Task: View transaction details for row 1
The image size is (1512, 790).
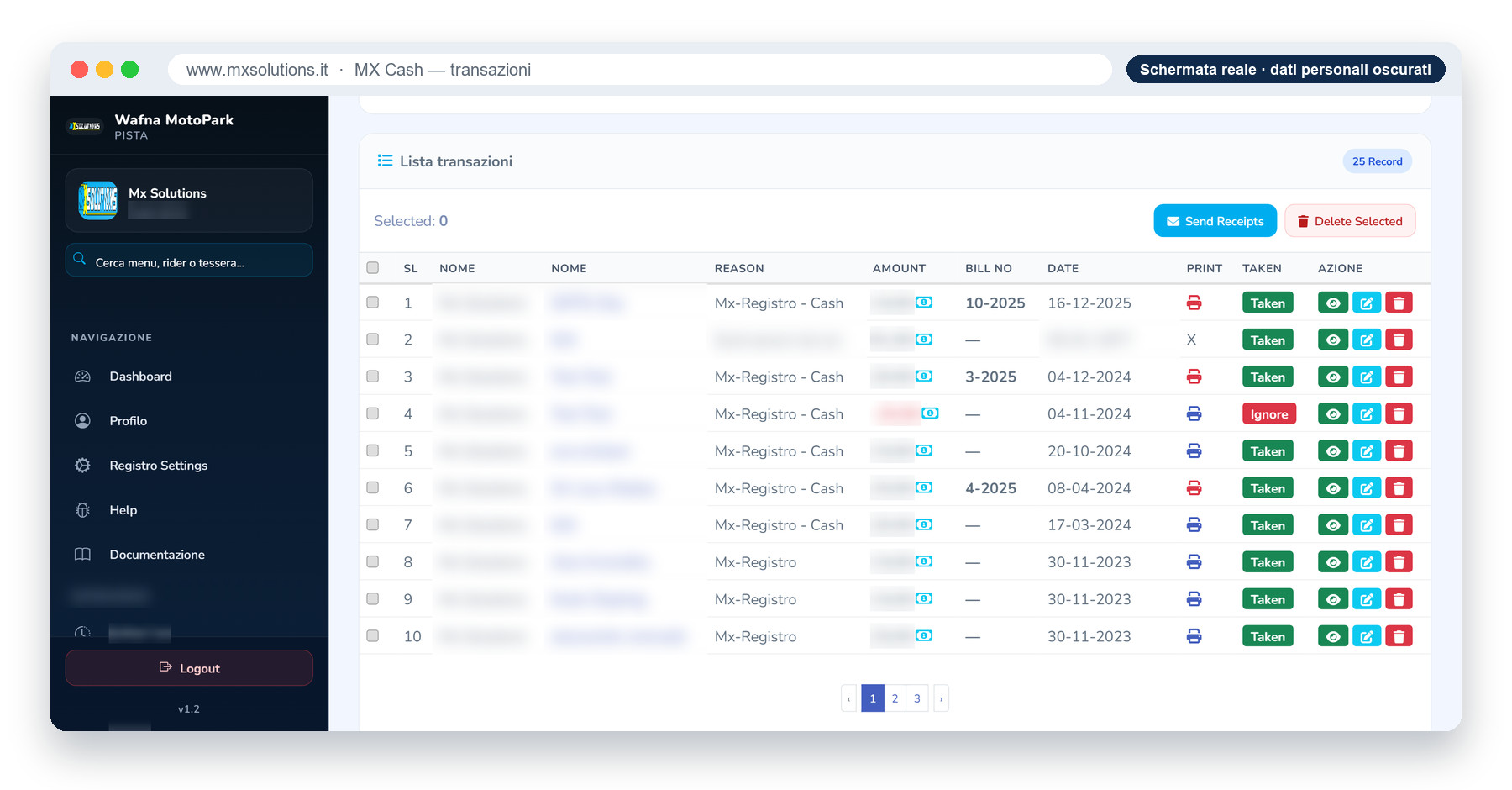Action: tap(1333, 303)
